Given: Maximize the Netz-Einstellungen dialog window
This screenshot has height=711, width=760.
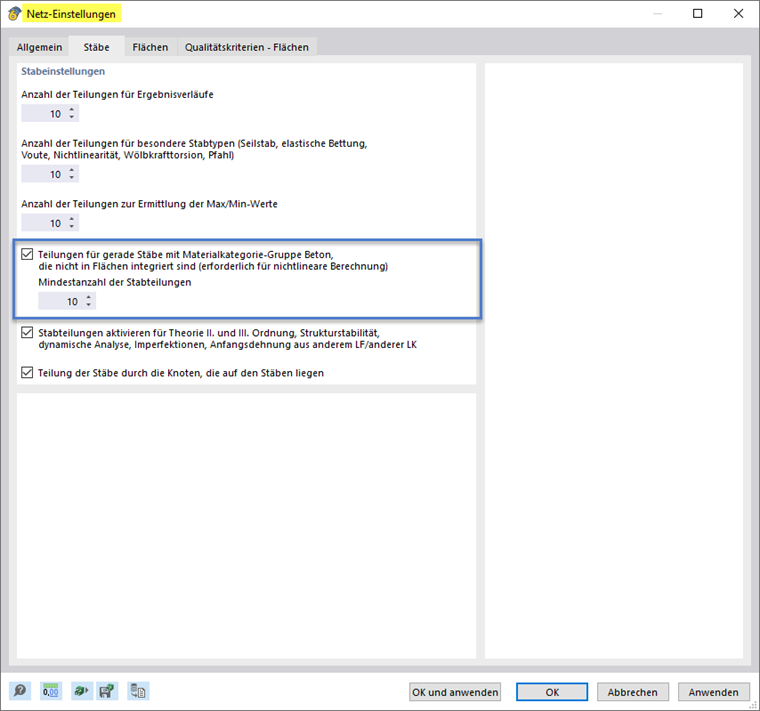Looking at the screenshot, I should [697, 14].
